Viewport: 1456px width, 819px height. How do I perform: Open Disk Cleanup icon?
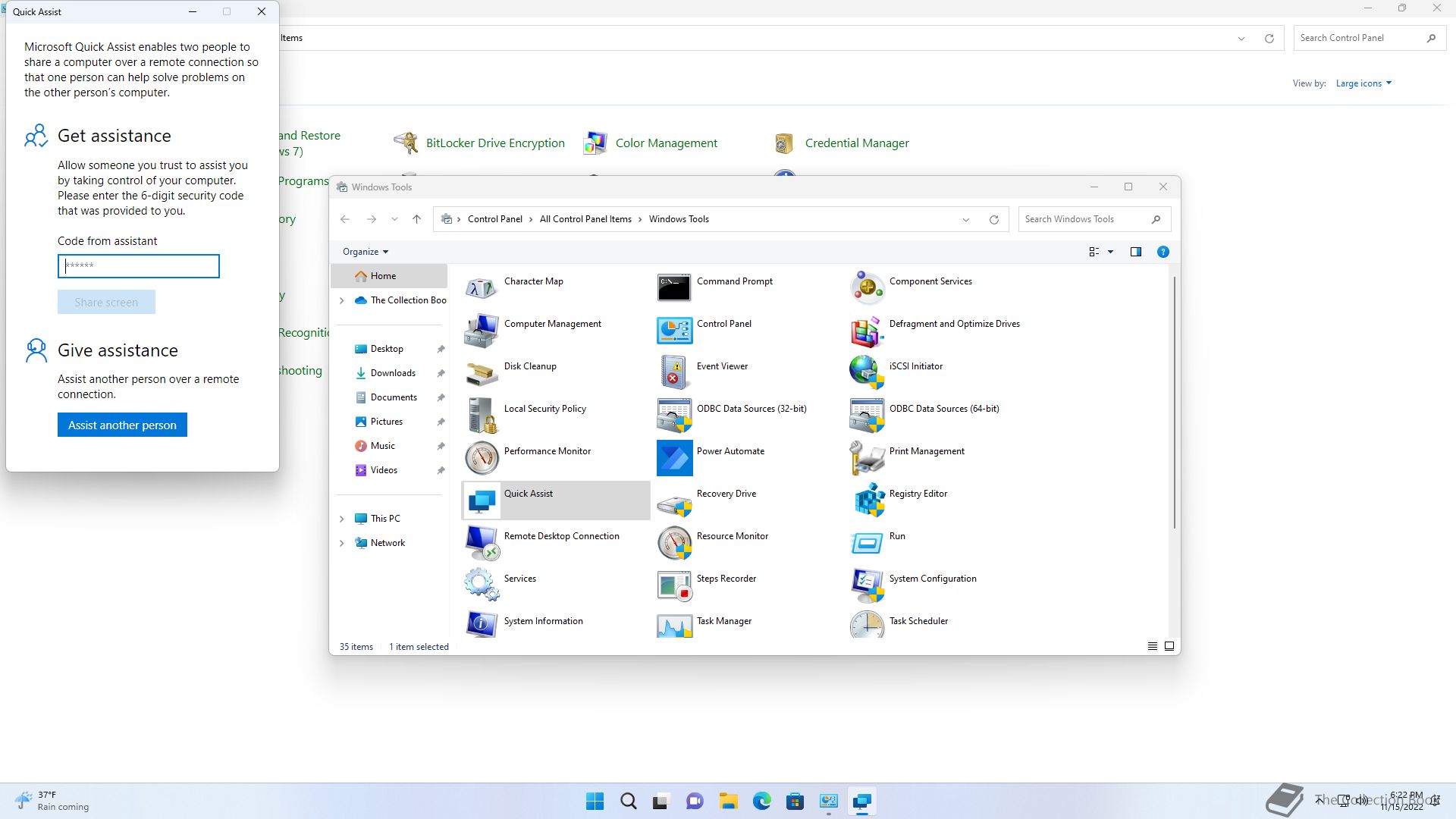tap(482, 373)
